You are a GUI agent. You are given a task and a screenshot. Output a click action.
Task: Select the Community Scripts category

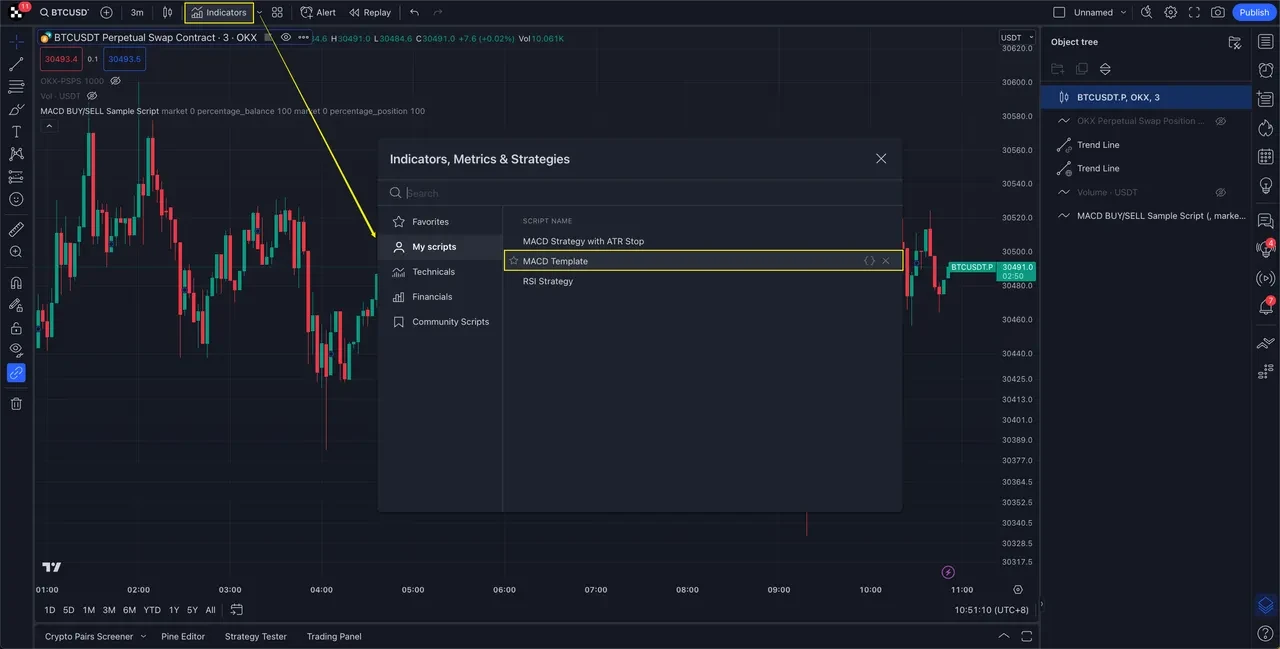click(440, 322)
